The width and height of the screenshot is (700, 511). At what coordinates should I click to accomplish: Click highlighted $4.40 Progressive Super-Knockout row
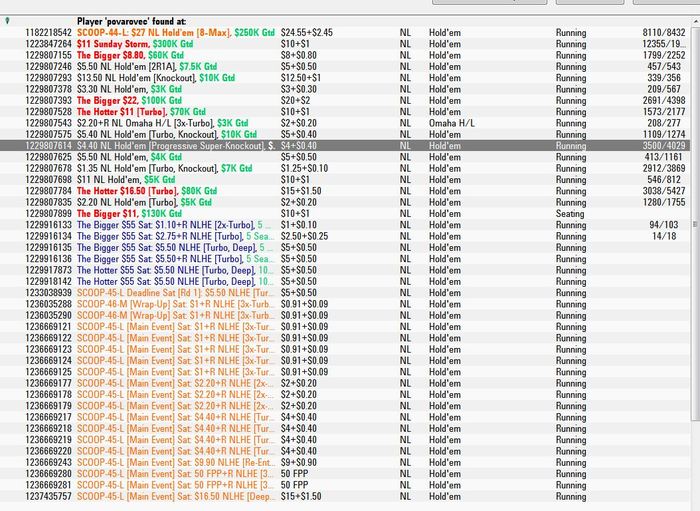pos(345,145)
